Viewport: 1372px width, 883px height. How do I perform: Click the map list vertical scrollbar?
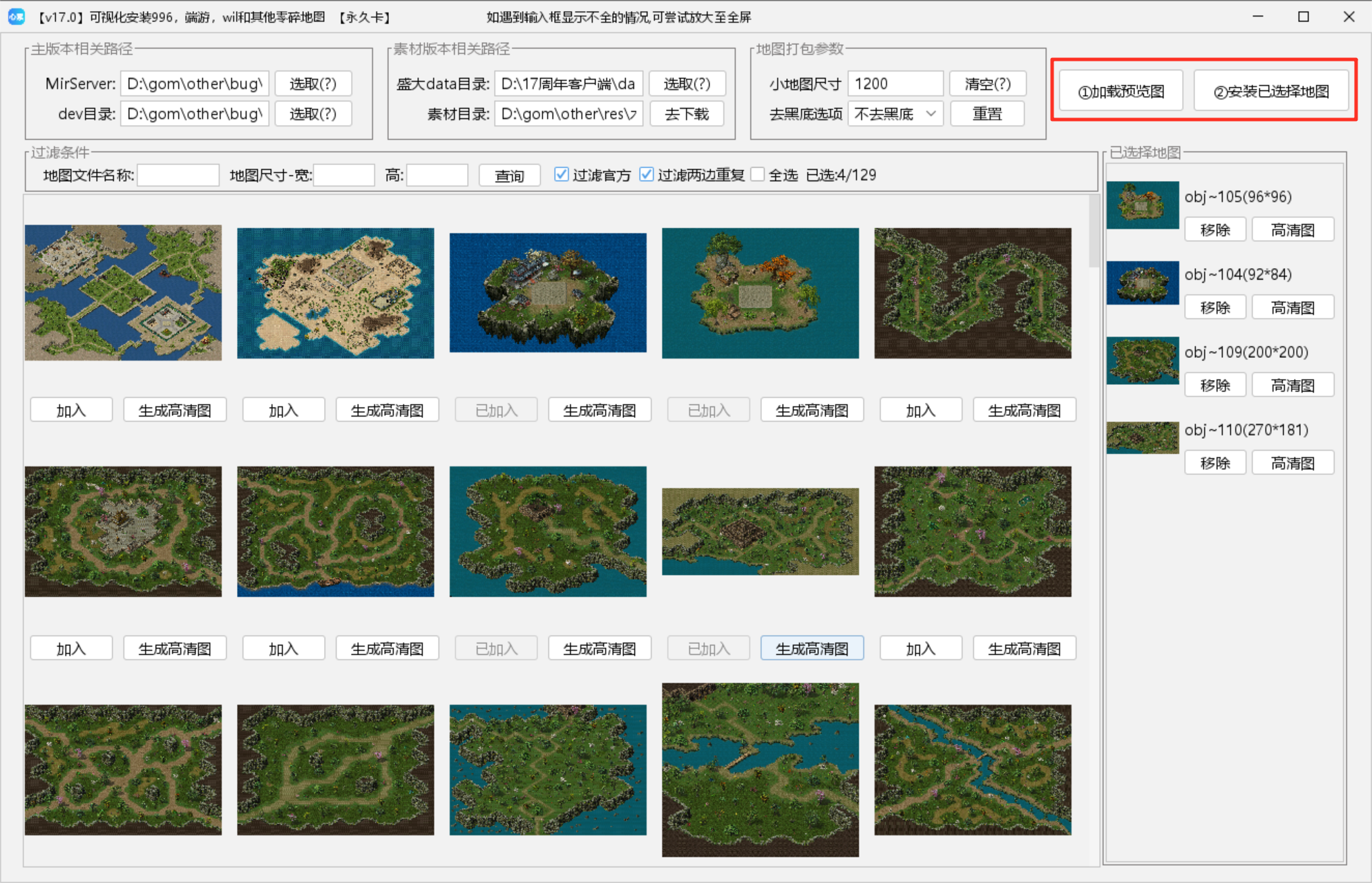pos(1094,232)
